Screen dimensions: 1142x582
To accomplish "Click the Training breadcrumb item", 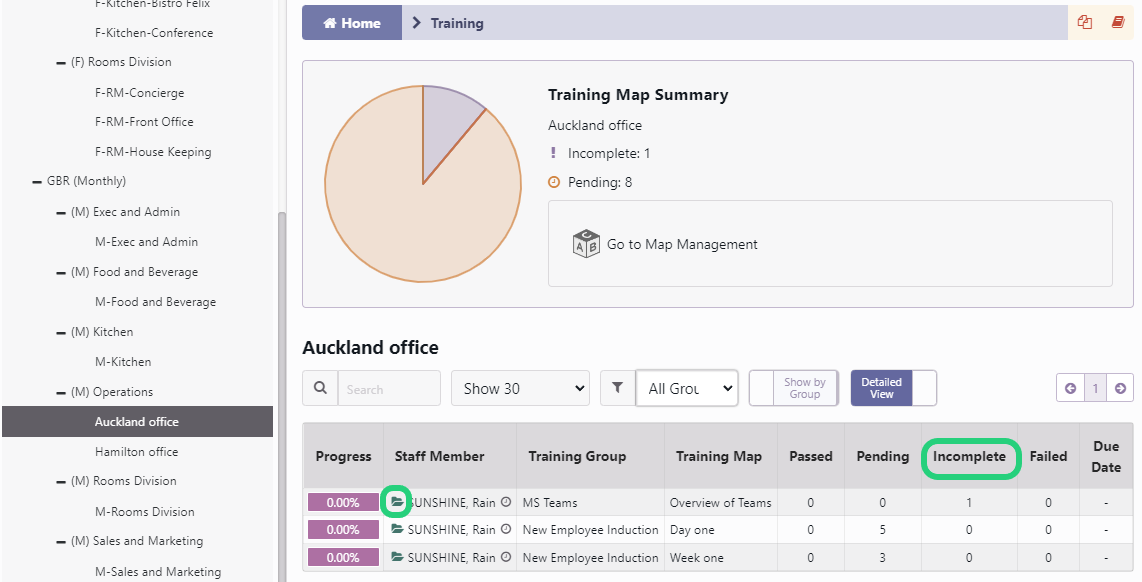I will pyautogui.click(x=457, y=23).
